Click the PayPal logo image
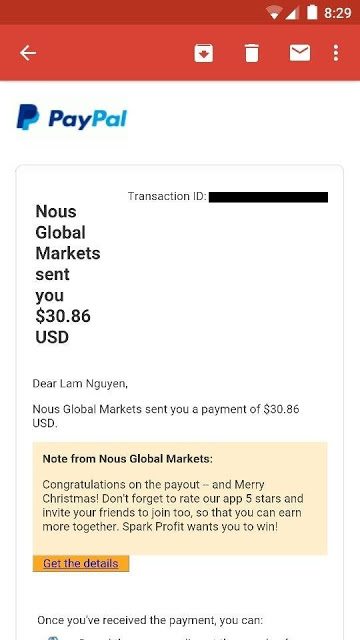The height and width of the screenshot is (640, 360). (72, 118)
